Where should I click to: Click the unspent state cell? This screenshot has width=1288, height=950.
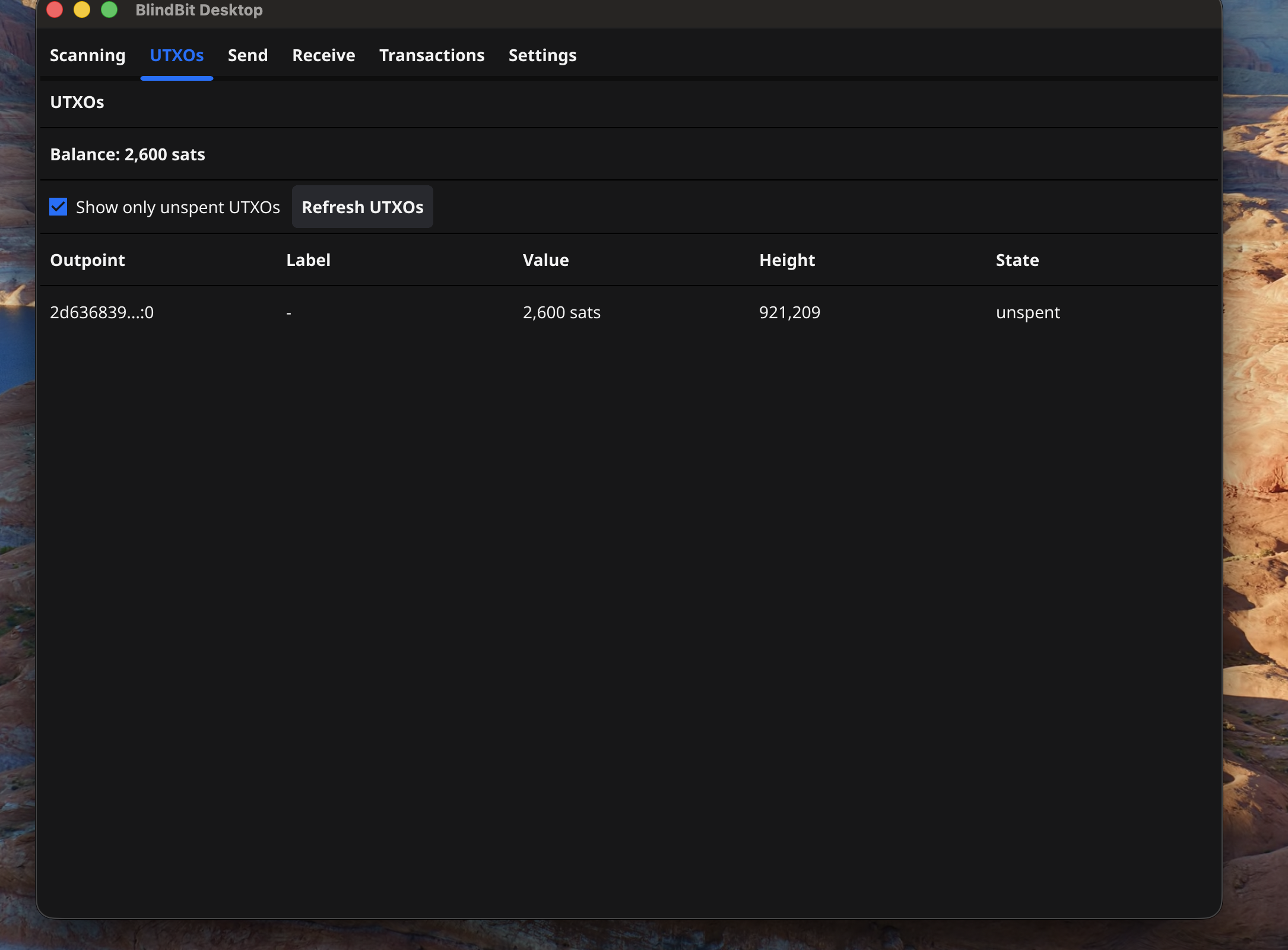(x=1027, y=312)
